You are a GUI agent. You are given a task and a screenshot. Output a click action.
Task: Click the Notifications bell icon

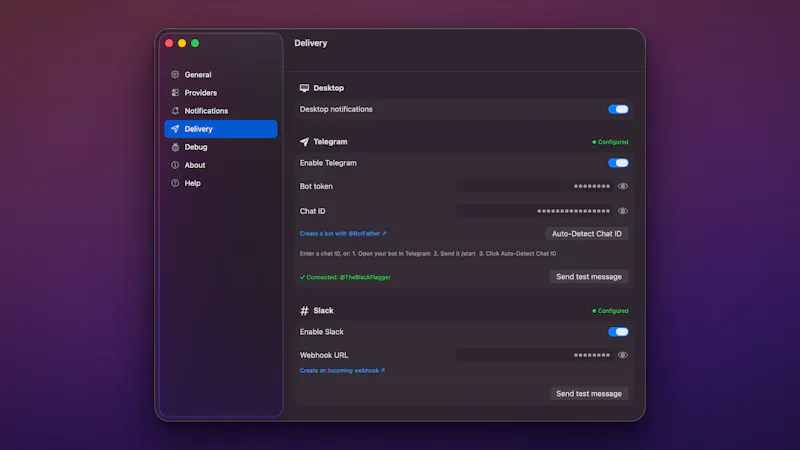[x=175, y=111]
